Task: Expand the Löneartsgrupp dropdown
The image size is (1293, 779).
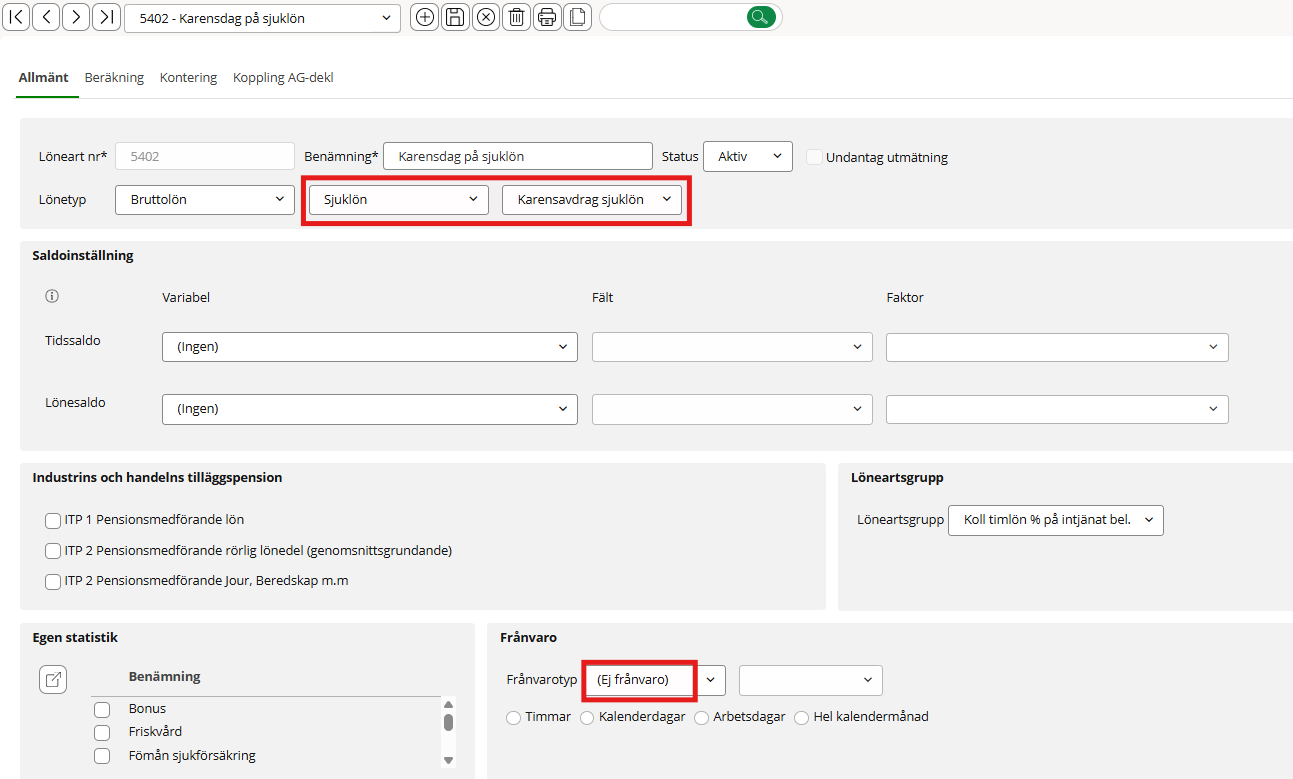Action: (x=1055, y=520)
